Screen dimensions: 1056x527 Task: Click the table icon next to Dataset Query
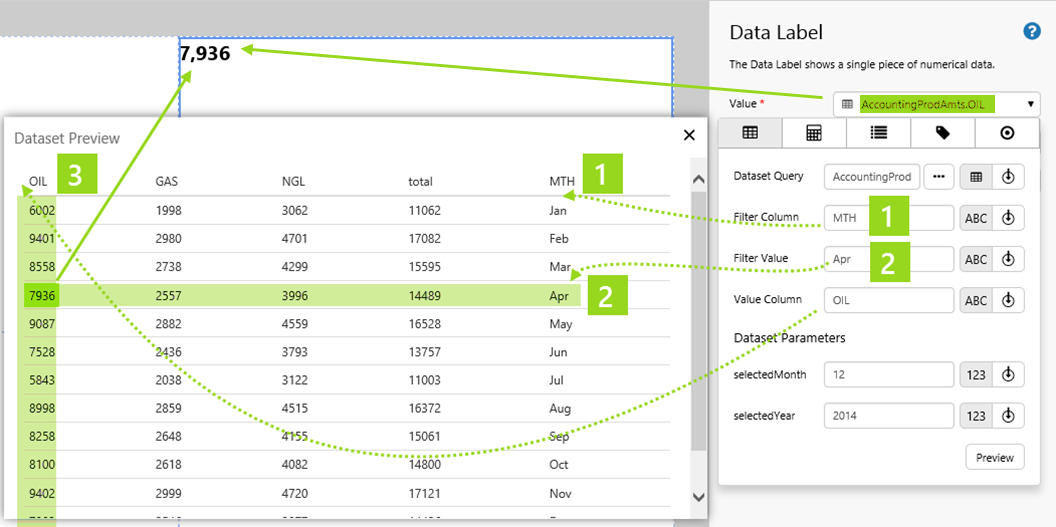click(976, 177)
